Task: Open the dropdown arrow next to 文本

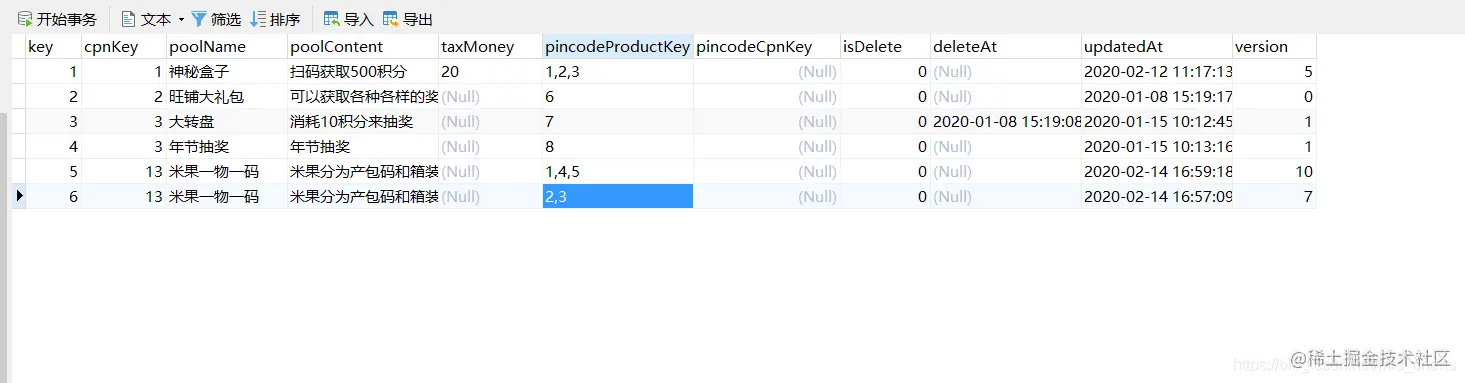Action: click(181, 19)
